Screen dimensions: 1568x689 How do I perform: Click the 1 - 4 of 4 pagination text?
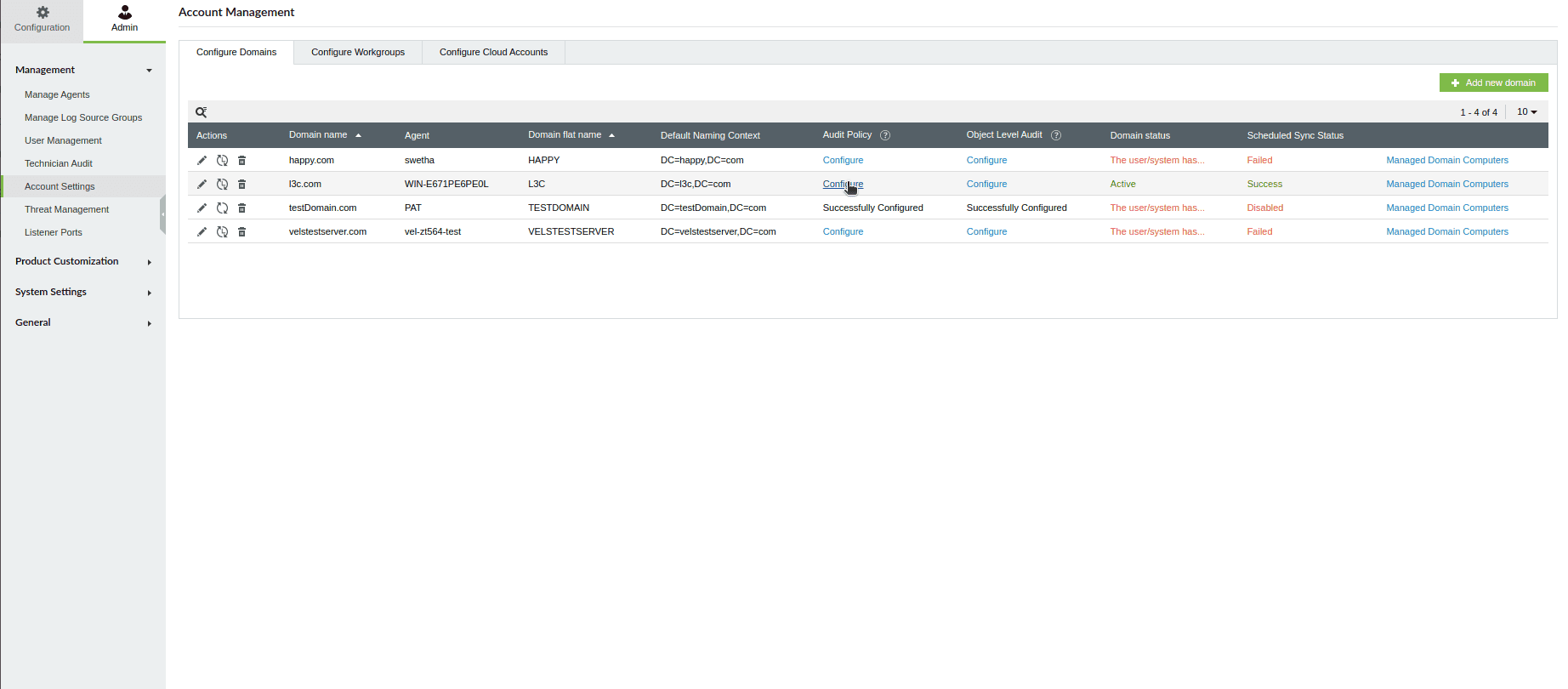pos(1479,112)
